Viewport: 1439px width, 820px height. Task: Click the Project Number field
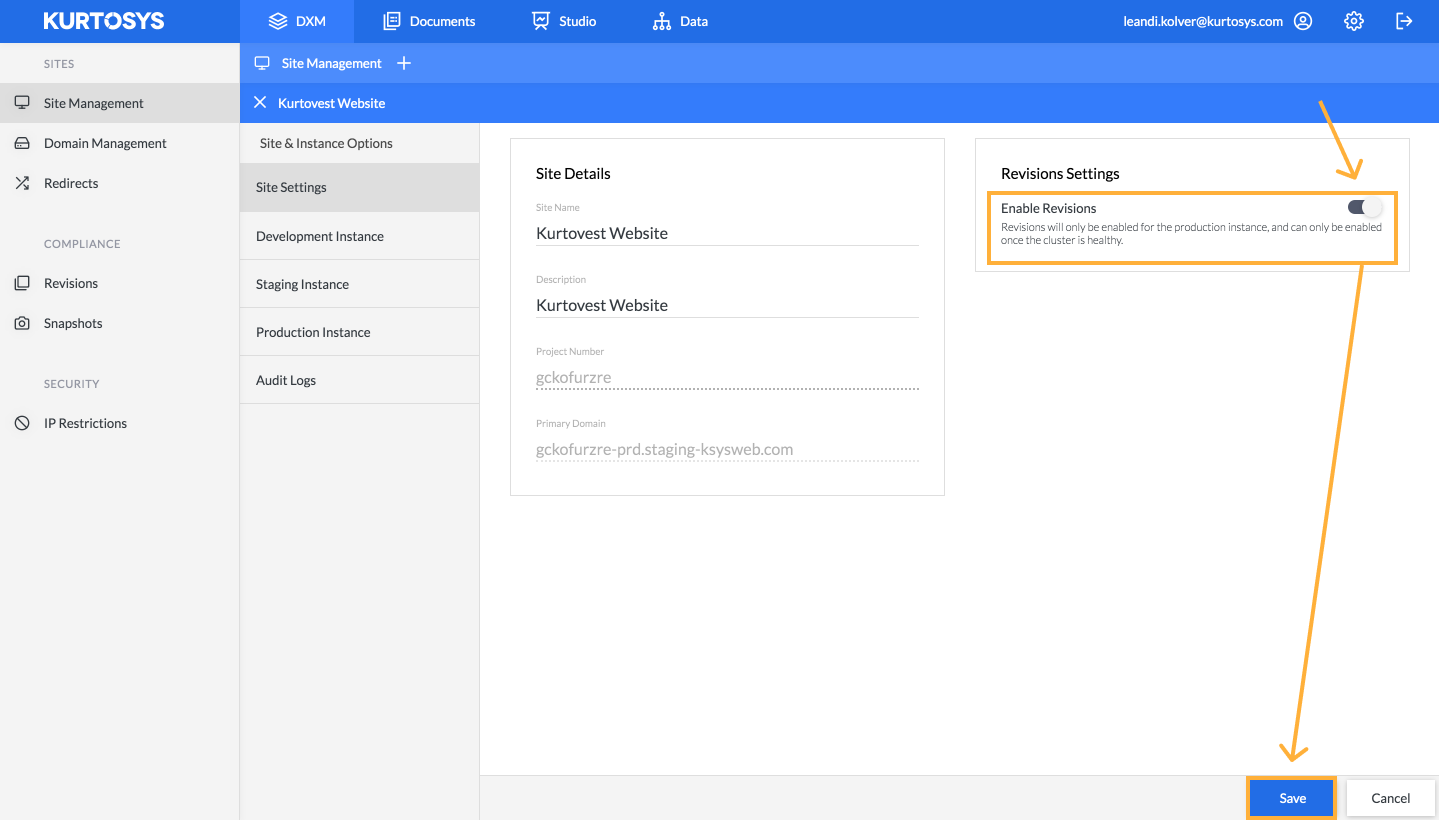pos(727,377)
